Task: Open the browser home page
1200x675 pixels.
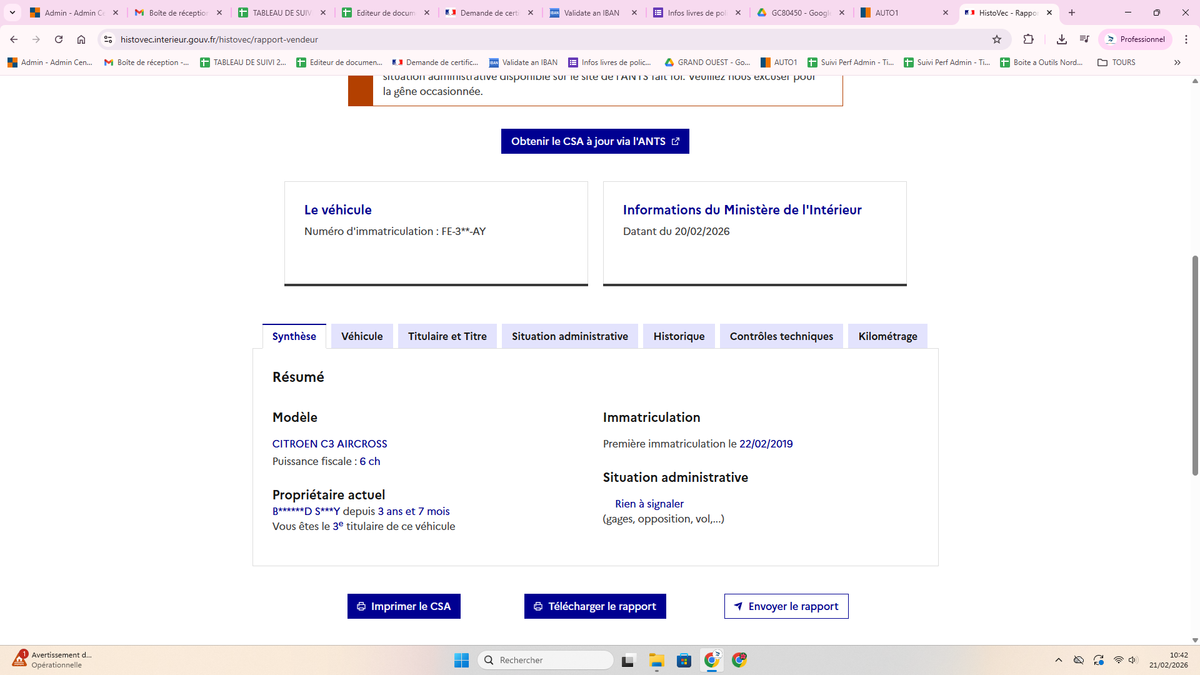Action: pos(81,39)
